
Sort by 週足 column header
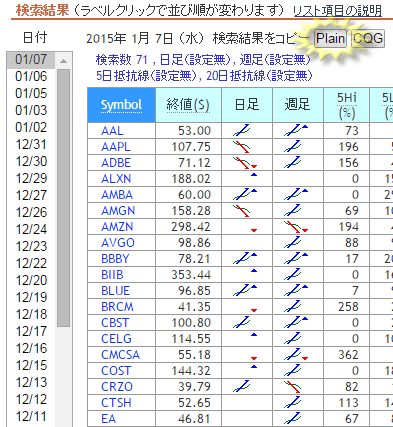click(298, 105)
